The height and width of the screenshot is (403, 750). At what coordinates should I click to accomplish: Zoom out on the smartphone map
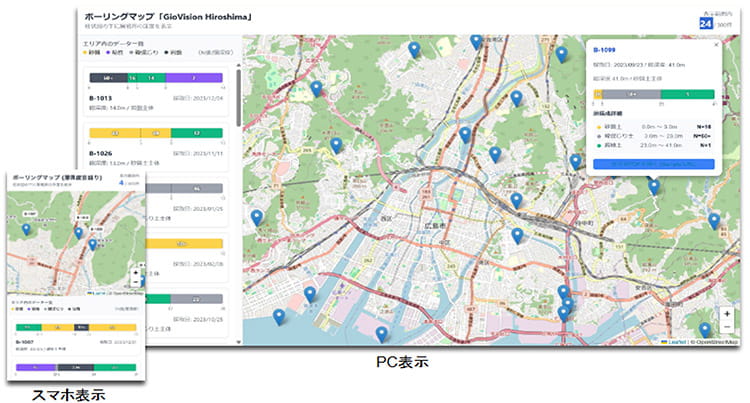click(x=136, y=282)
